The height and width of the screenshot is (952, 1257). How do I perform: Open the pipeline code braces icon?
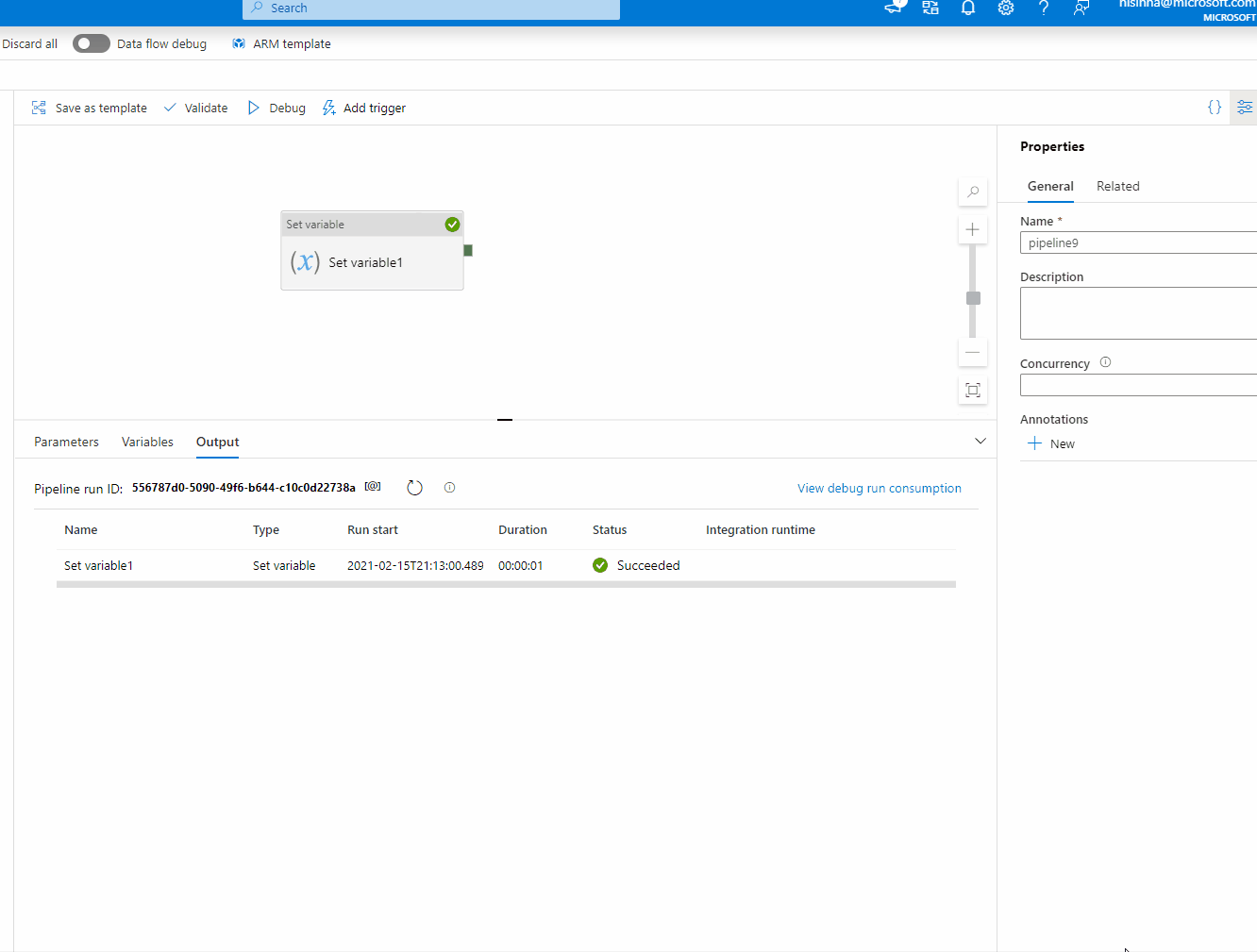(1215, 108)
